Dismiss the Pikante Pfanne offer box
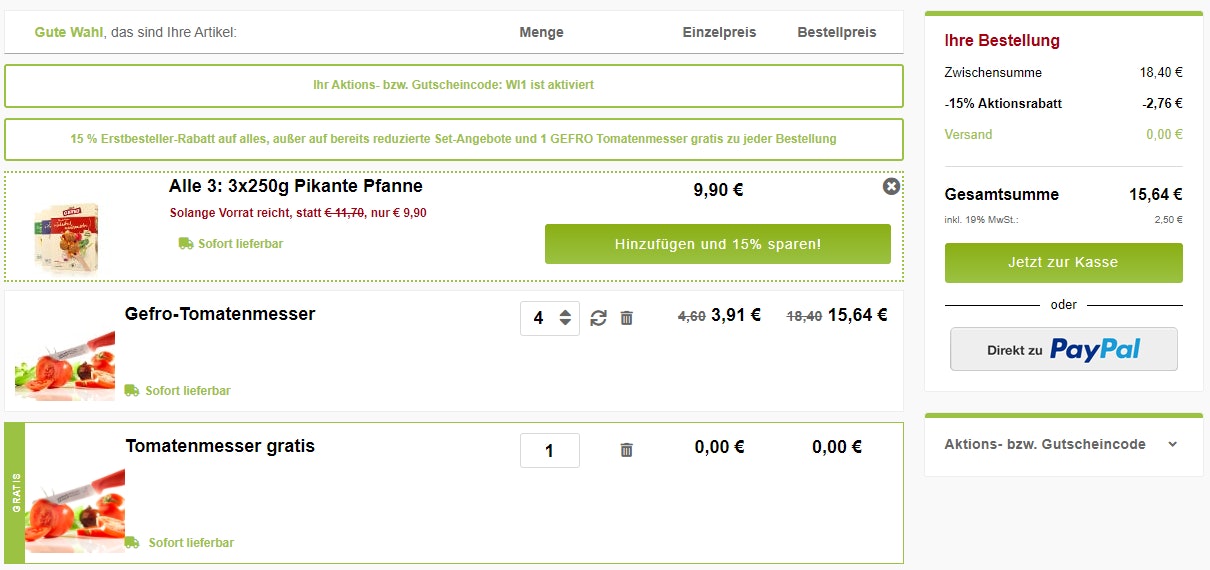1210x570 pixels. pyautogui.click(x=891, y=187)
